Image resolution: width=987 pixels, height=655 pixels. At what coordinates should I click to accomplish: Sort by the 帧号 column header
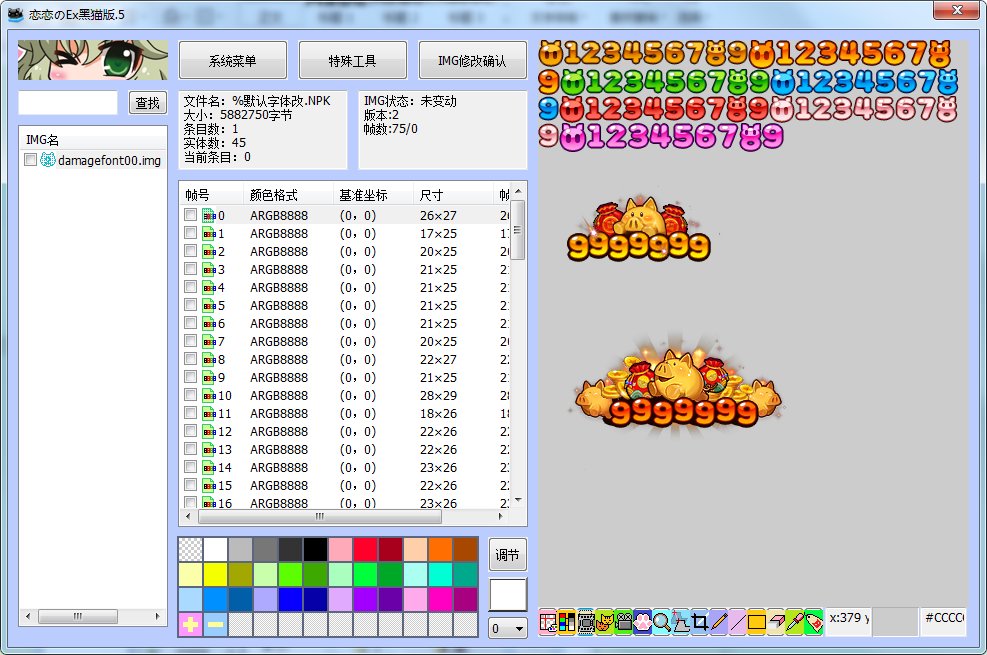(x=211, y=194)
